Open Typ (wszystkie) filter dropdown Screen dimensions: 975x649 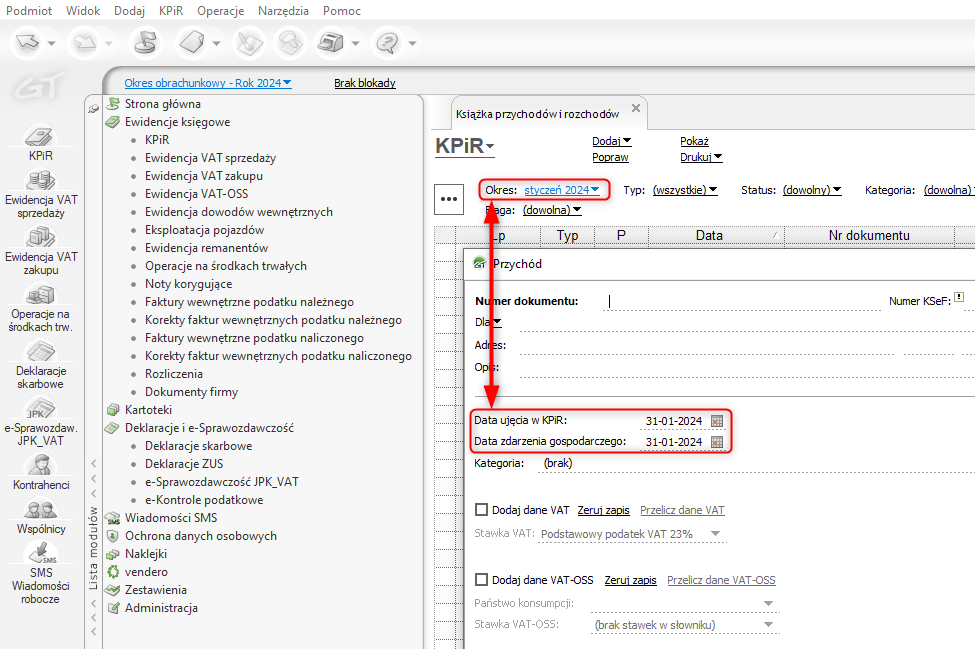pos(685,190)
